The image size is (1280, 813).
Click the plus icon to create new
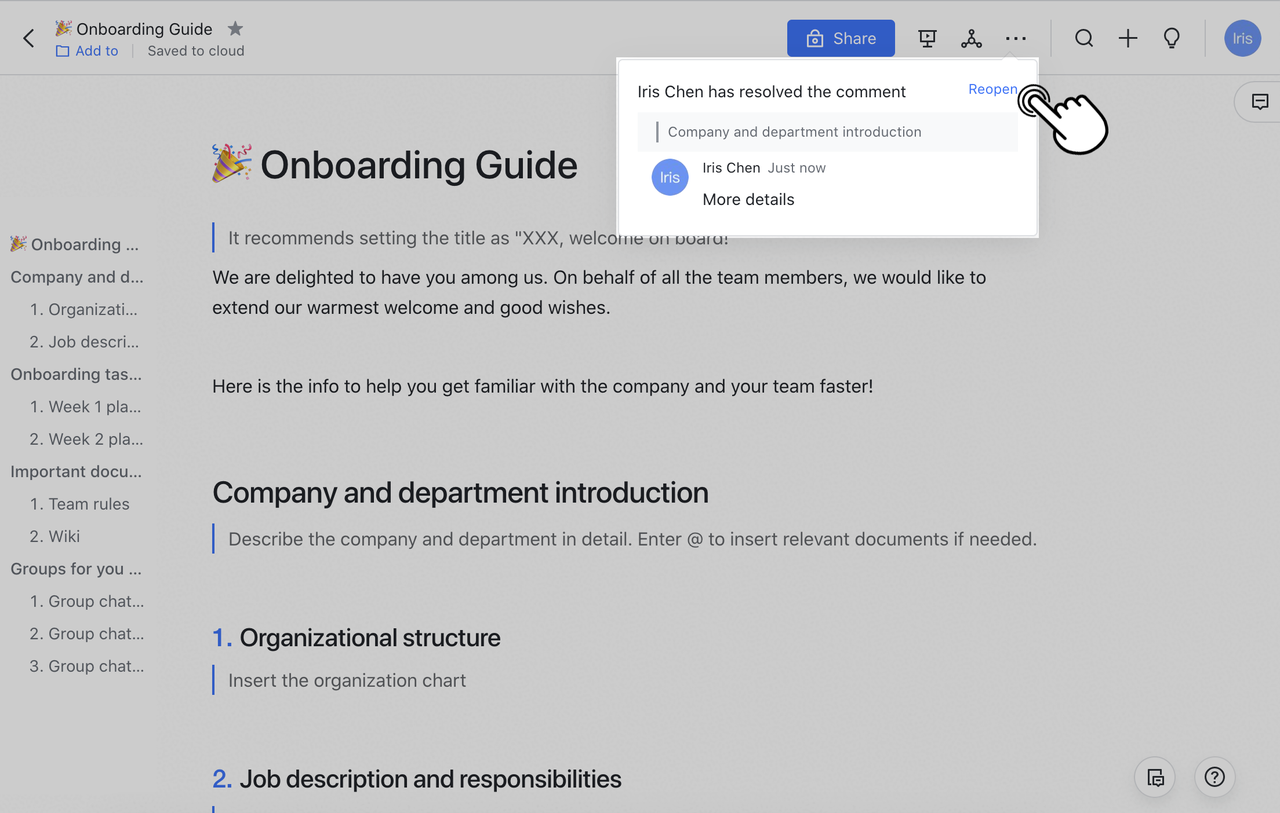(x=1128, y=38)
